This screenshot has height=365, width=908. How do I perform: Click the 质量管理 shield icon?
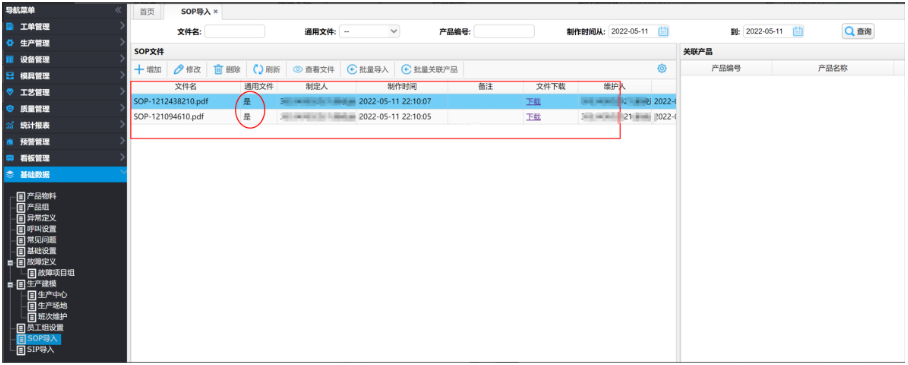[10, 108]
